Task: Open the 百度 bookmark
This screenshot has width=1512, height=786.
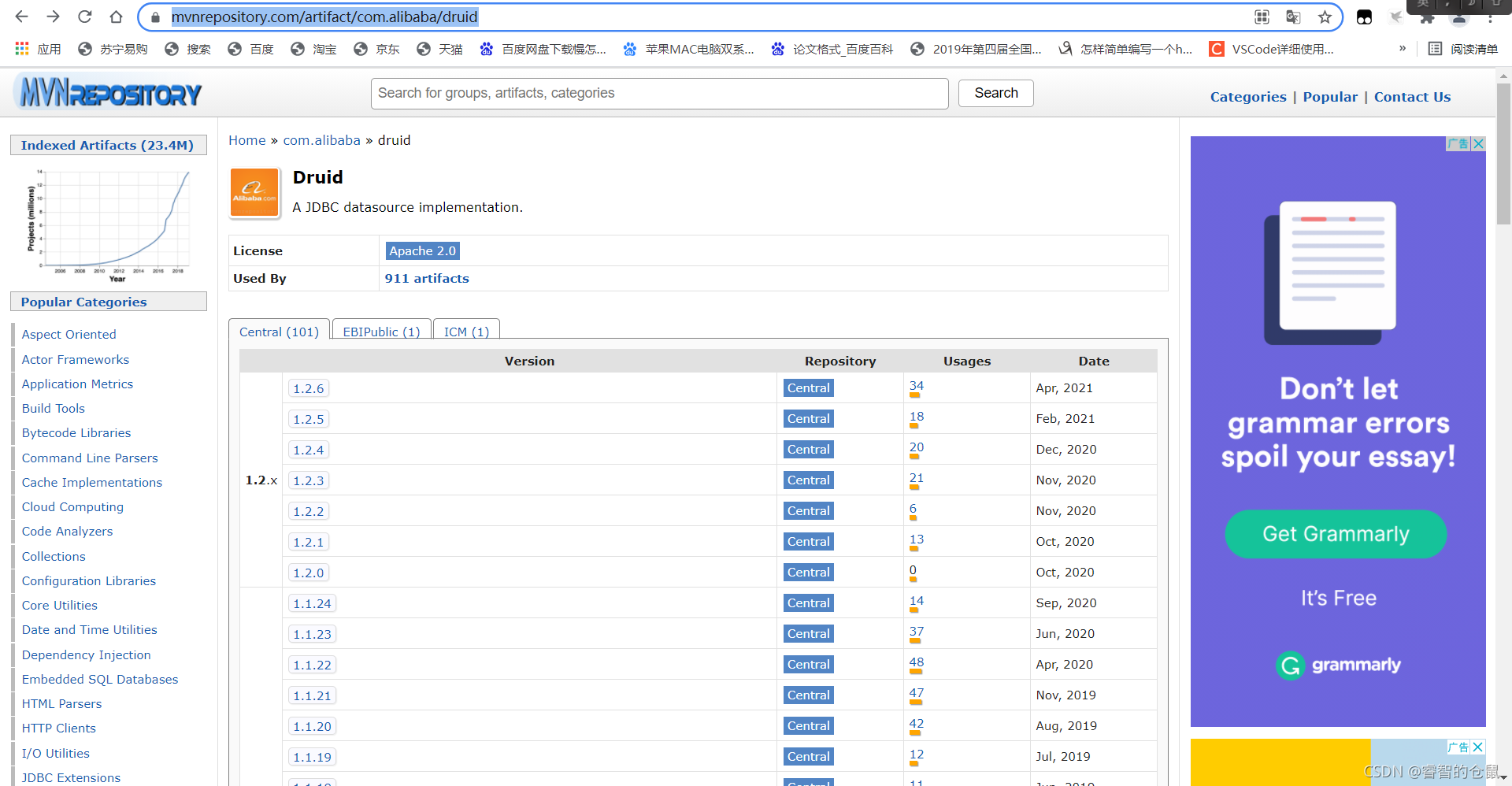Action: coord(250,49)
